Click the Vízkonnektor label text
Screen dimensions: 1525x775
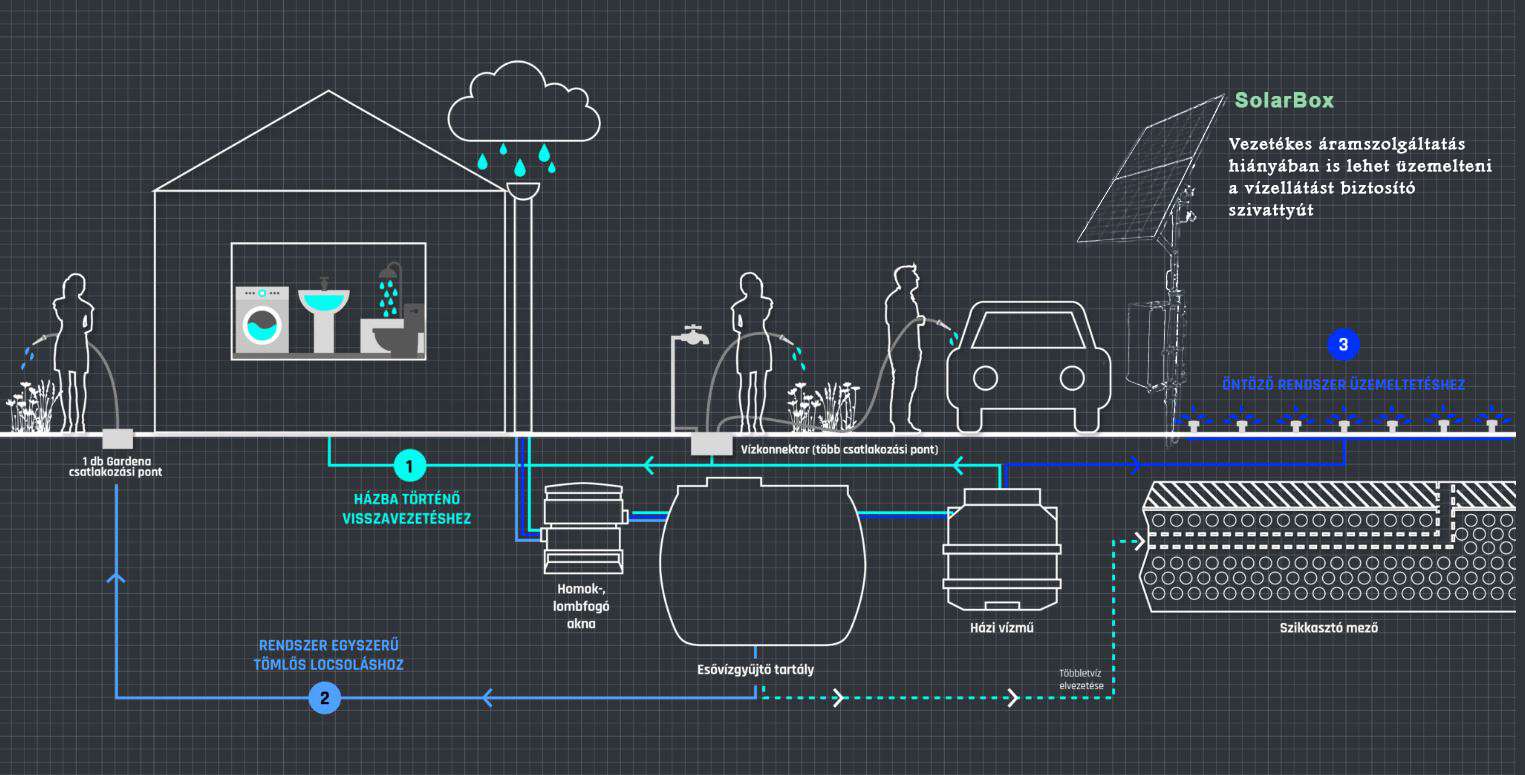[839, 450]
